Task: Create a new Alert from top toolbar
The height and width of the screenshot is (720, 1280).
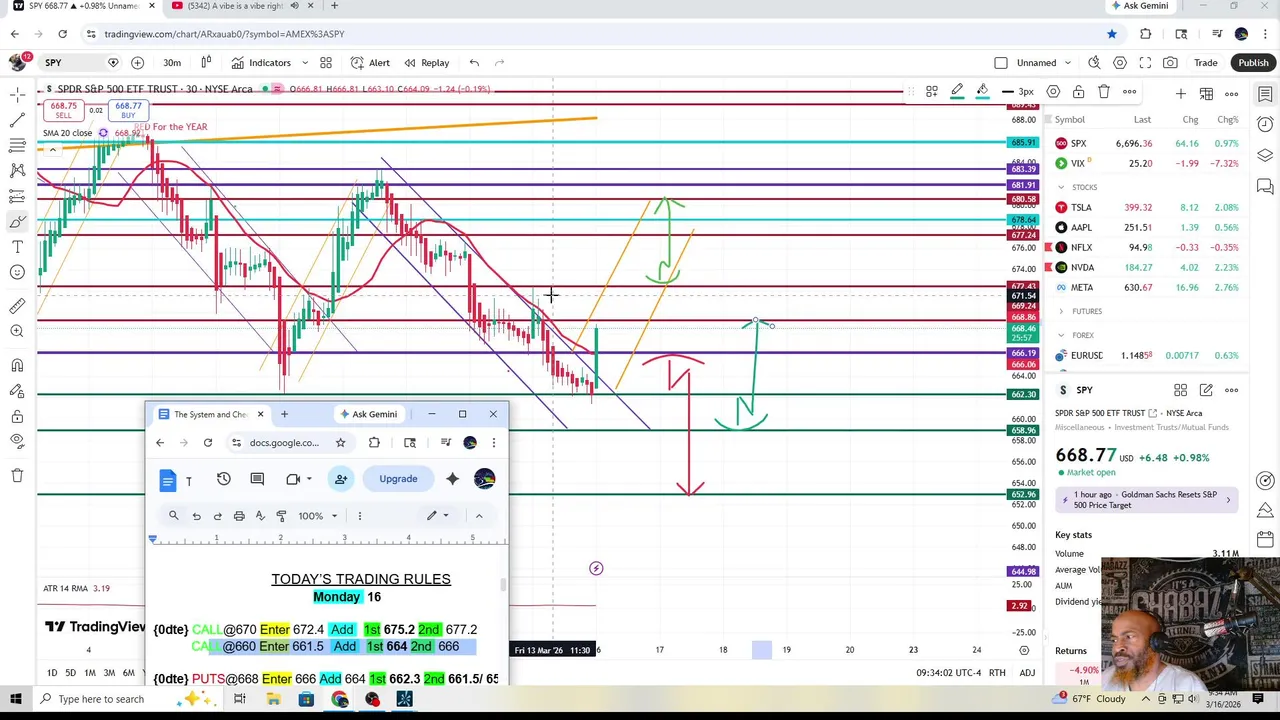Action: click(370, 63)
